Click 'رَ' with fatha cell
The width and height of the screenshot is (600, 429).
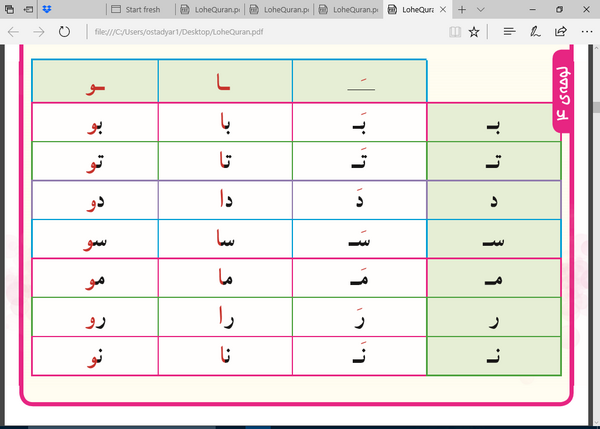[x=360, y=317]
